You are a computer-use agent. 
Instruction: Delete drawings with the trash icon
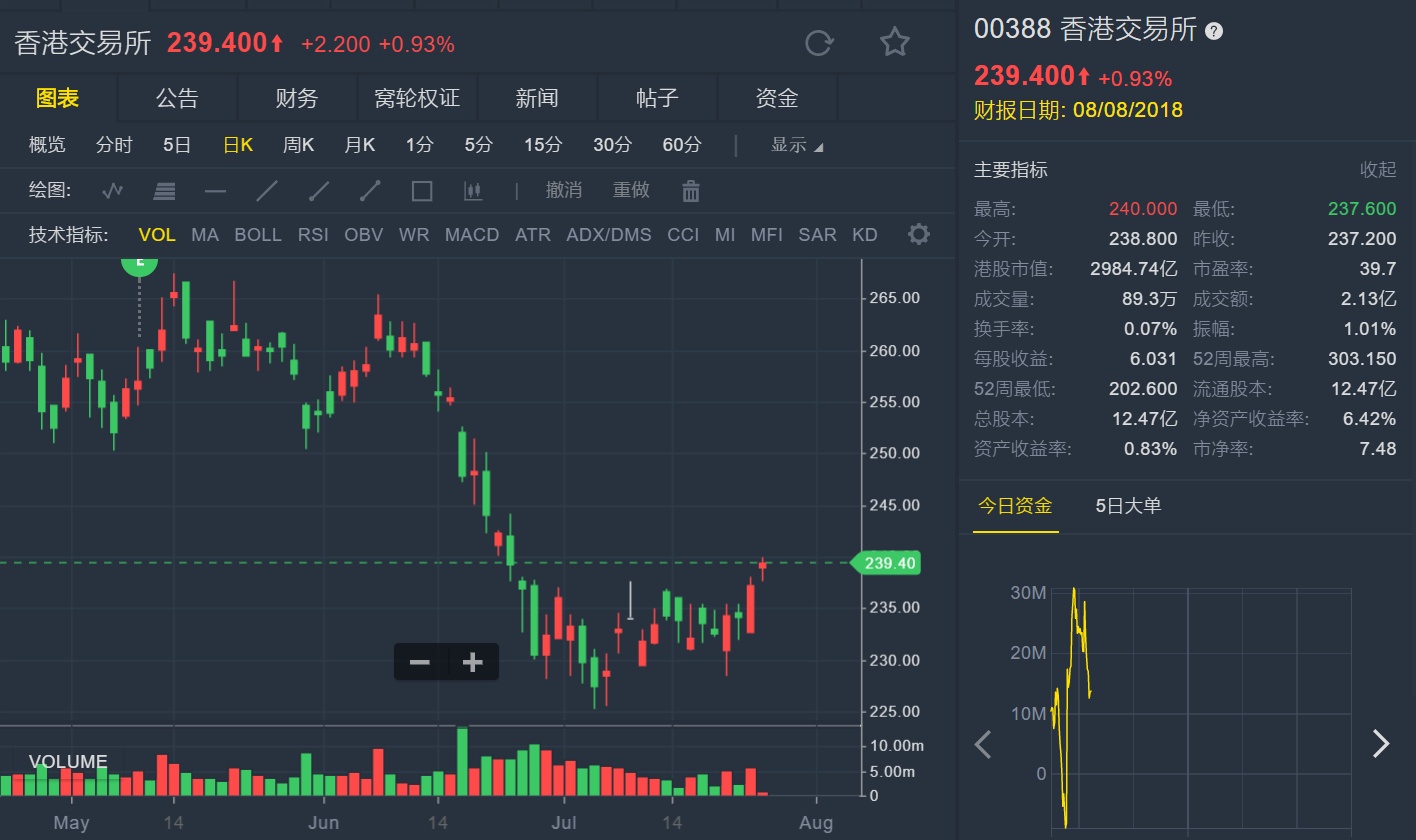691,190
